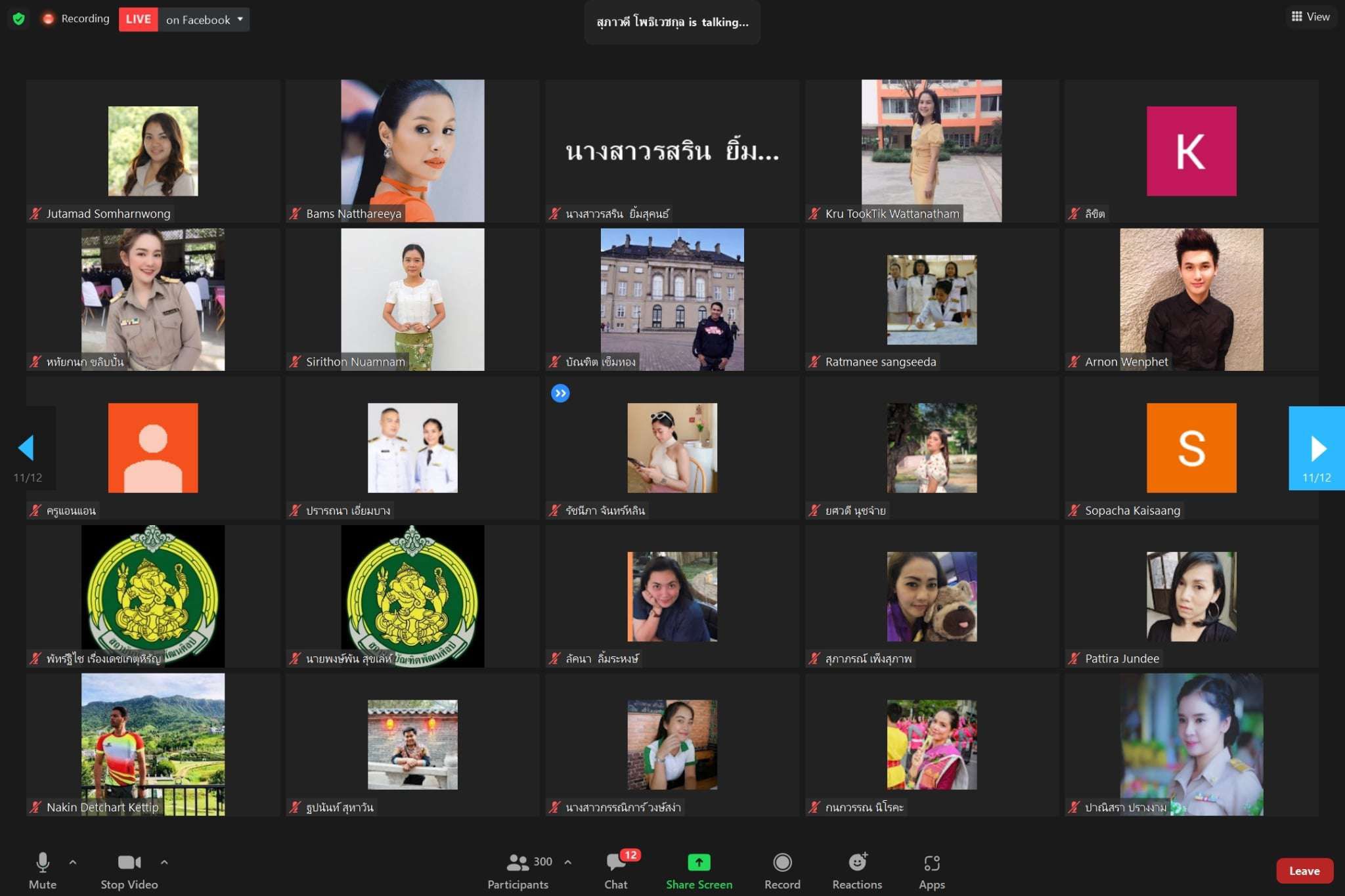Screen dimensions: 1345x896
Task: Open the Chat panel icon
Action: point(615,863)
